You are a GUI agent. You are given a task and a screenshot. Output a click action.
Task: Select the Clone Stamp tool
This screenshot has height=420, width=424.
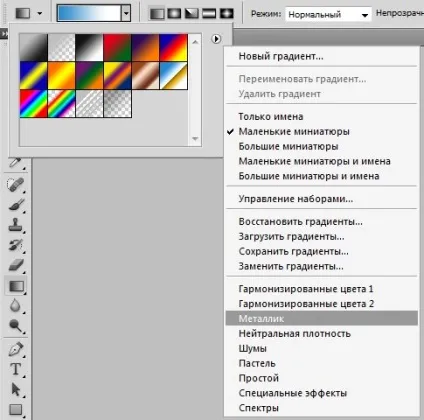[x=15, y=225]
